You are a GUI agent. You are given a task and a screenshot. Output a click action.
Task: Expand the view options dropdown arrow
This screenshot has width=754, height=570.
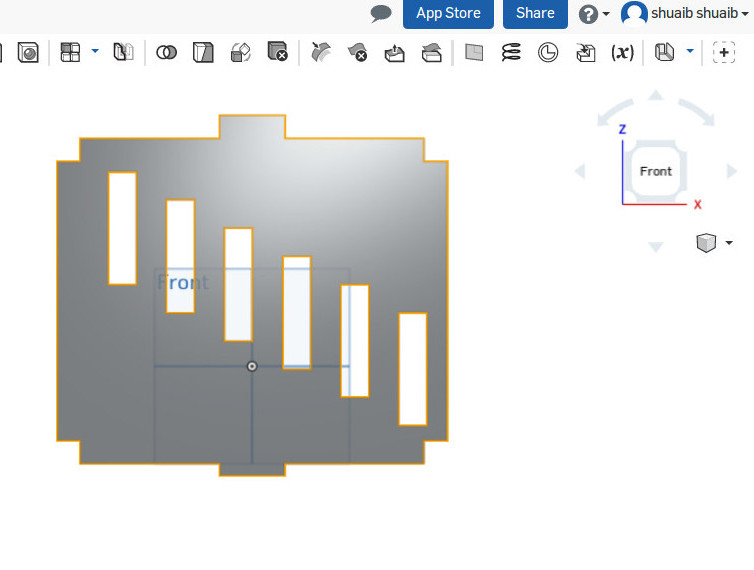point(729,242)
